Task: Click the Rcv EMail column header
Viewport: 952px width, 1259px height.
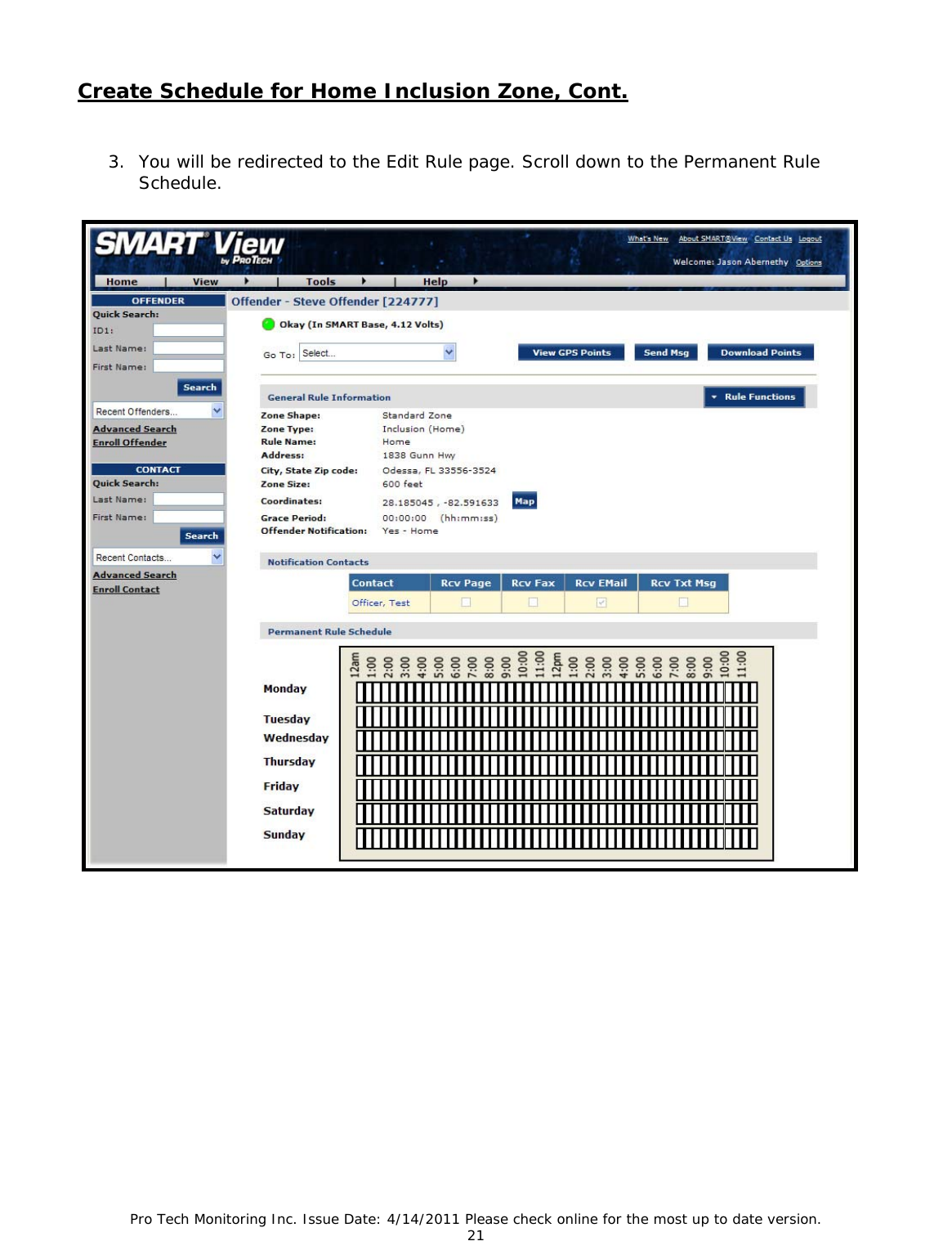Action: pos(601,583)
